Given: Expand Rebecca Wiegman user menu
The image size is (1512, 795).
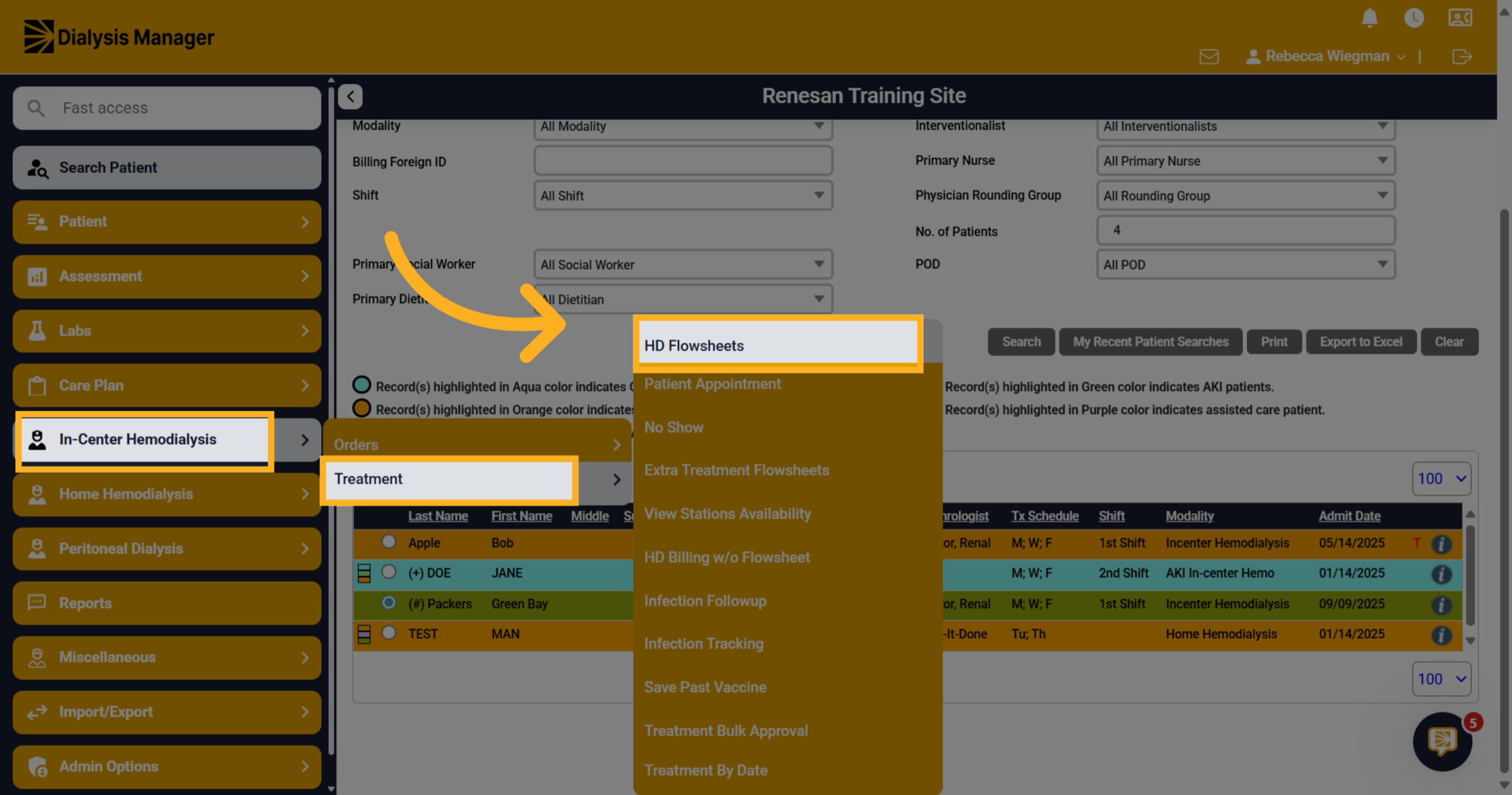Looking at the screenshot, I should tap(1326, 57).
